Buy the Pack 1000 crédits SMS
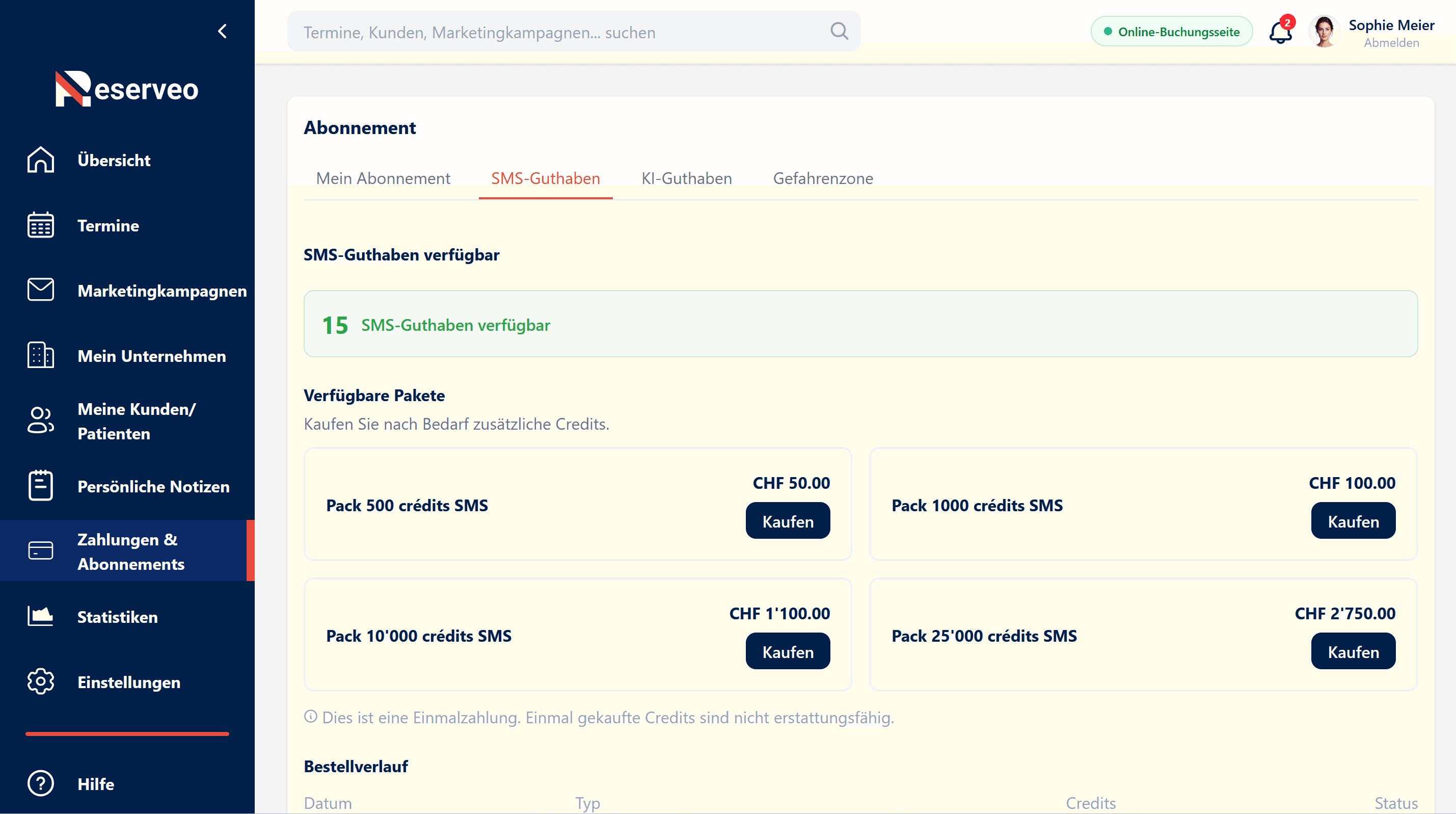The height and width of the screenshot is (814, 1456). 1353,521
